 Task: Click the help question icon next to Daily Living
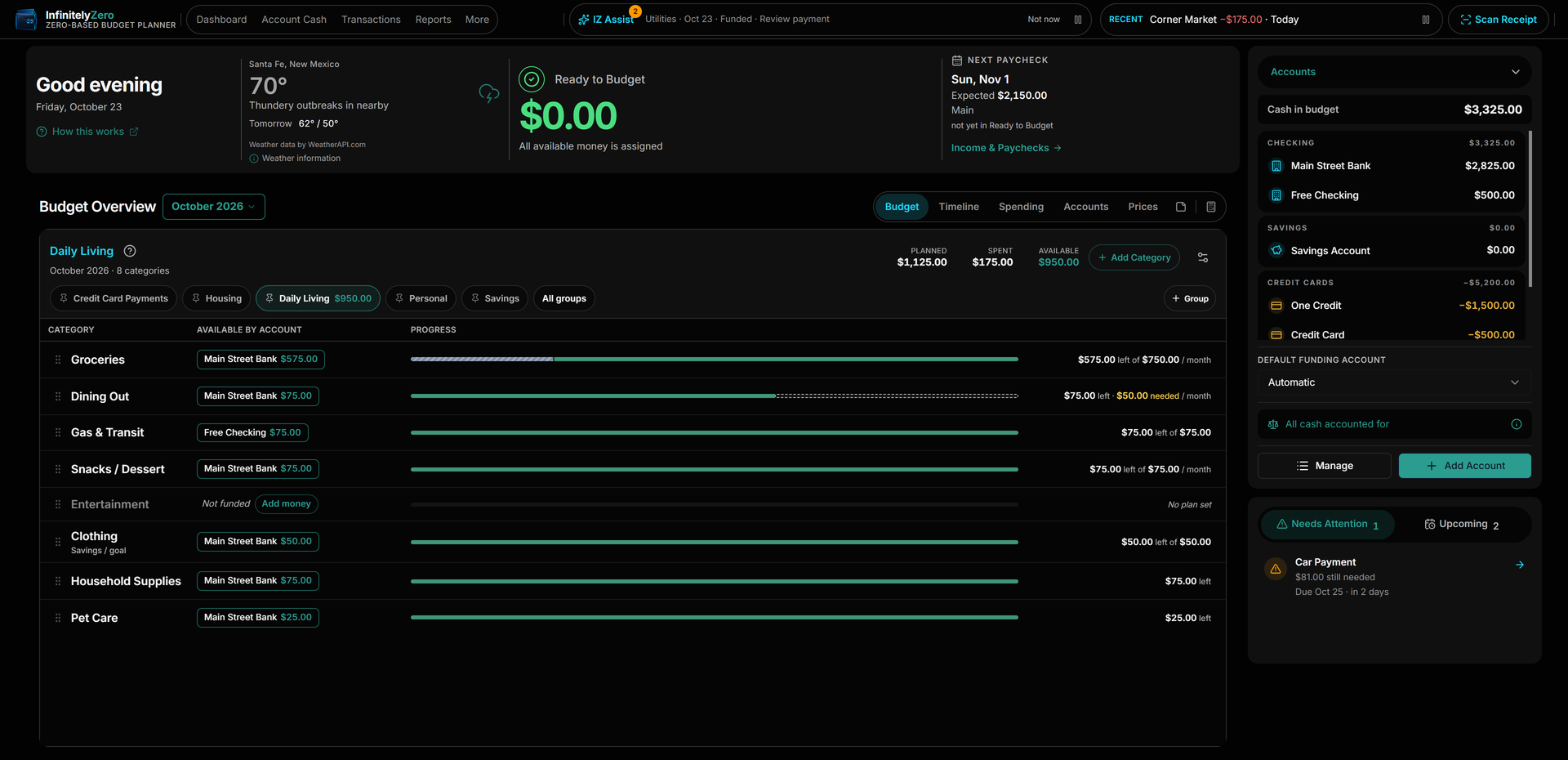point(130,251)
